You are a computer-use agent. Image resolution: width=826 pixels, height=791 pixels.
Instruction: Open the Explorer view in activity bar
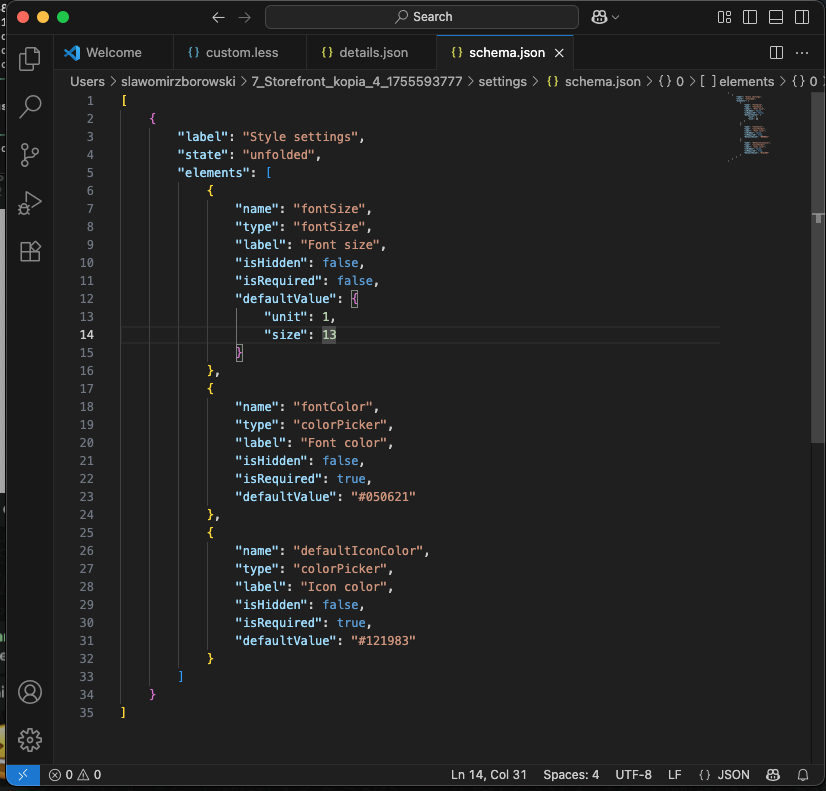pos(30,58)
